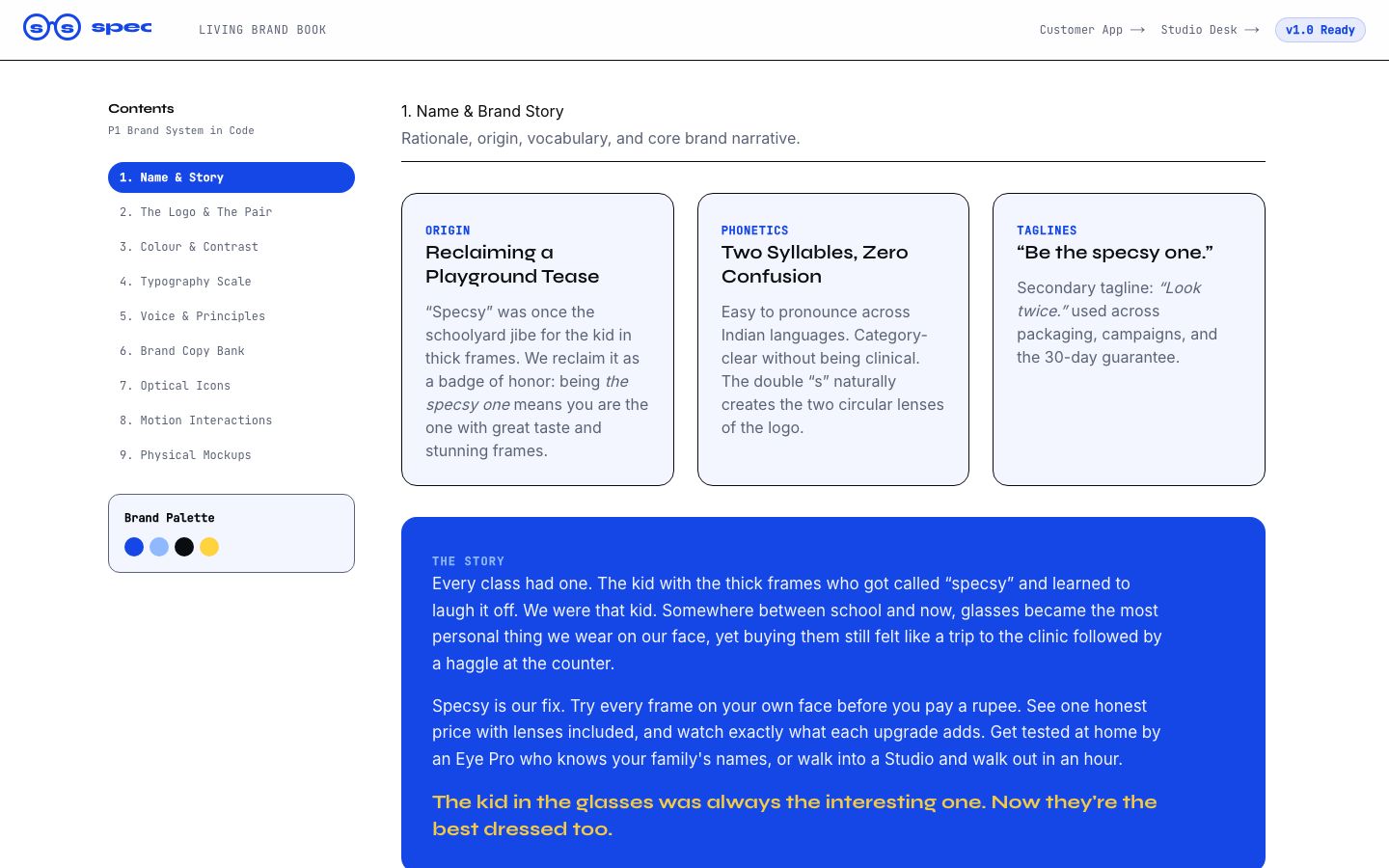Jump to '4. Typography Scale'

[231, 282]
